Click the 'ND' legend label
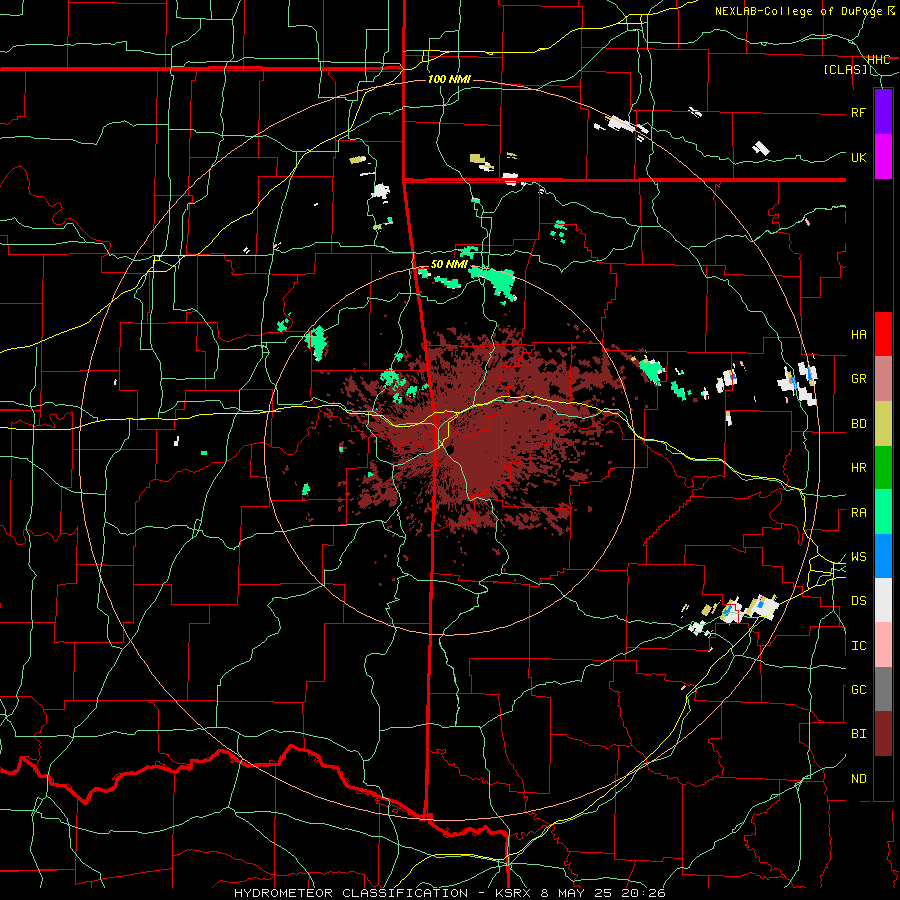 click(858, 779)
